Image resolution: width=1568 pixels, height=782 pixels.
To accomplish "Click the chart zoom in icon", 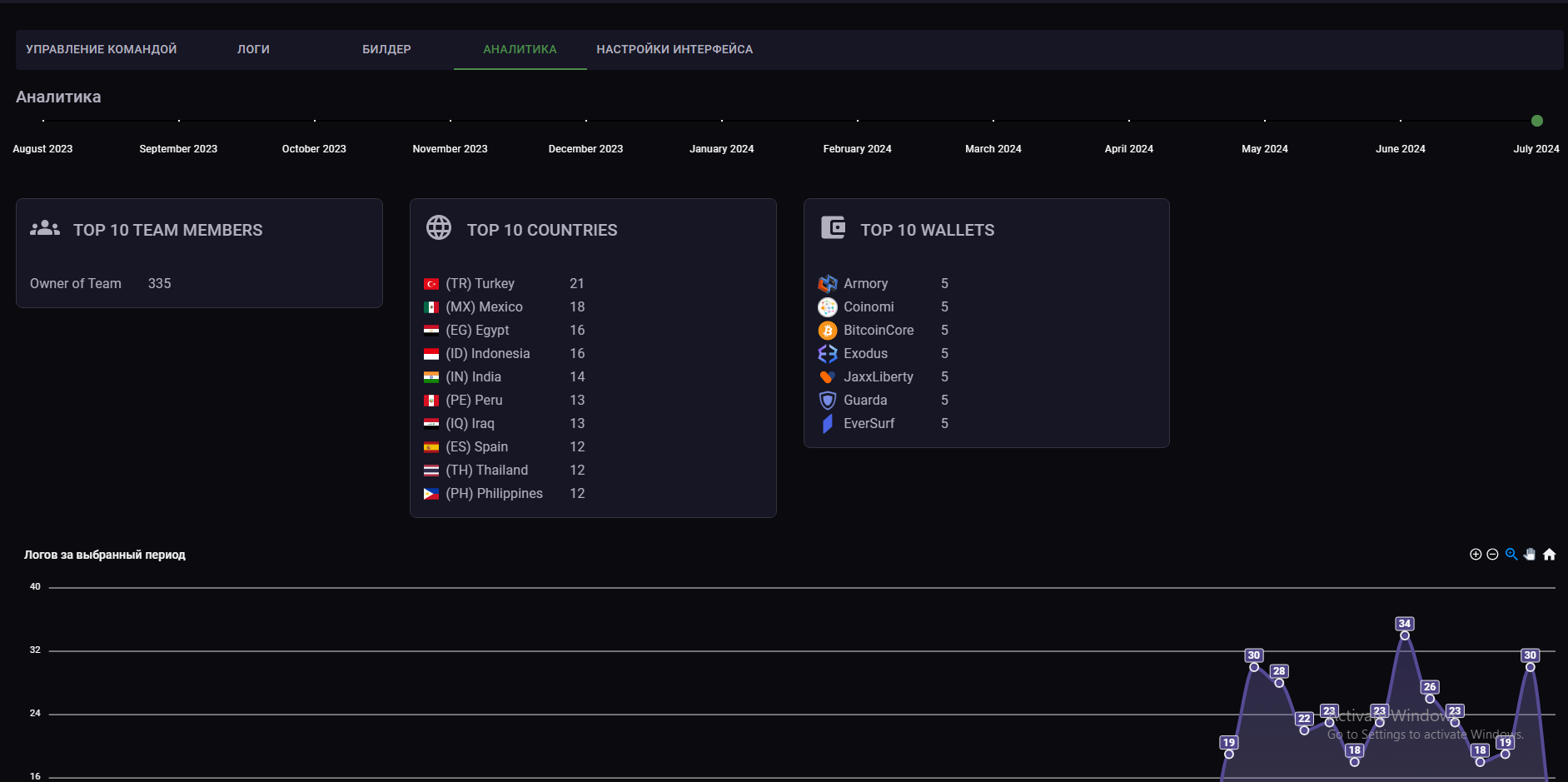I will coord(1476,555).
